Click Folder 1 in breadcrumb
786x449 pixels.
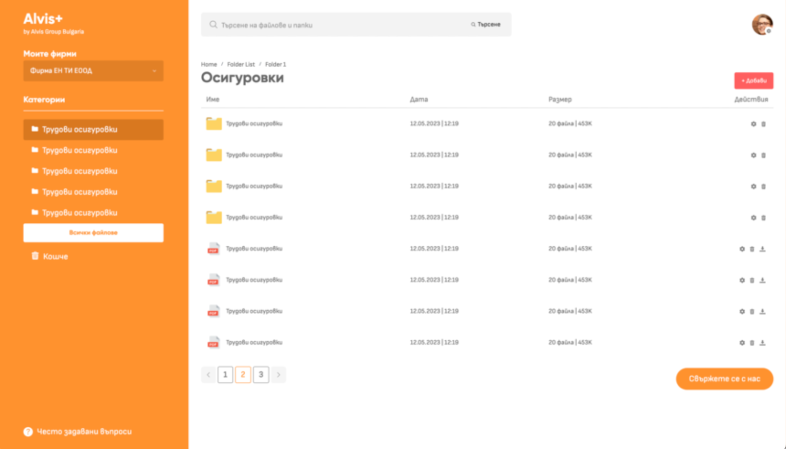[276, 64]
